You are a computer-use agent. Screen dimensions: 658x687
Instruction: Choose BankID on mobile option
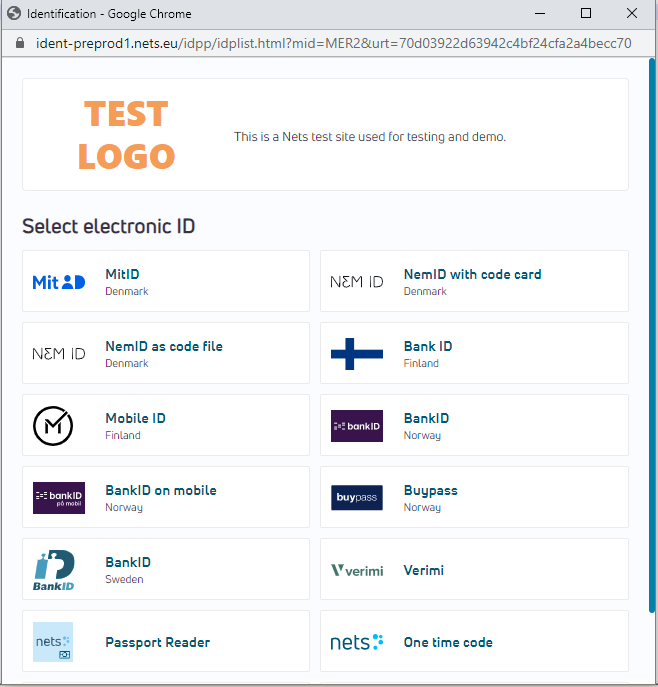(x=166, y=497)
